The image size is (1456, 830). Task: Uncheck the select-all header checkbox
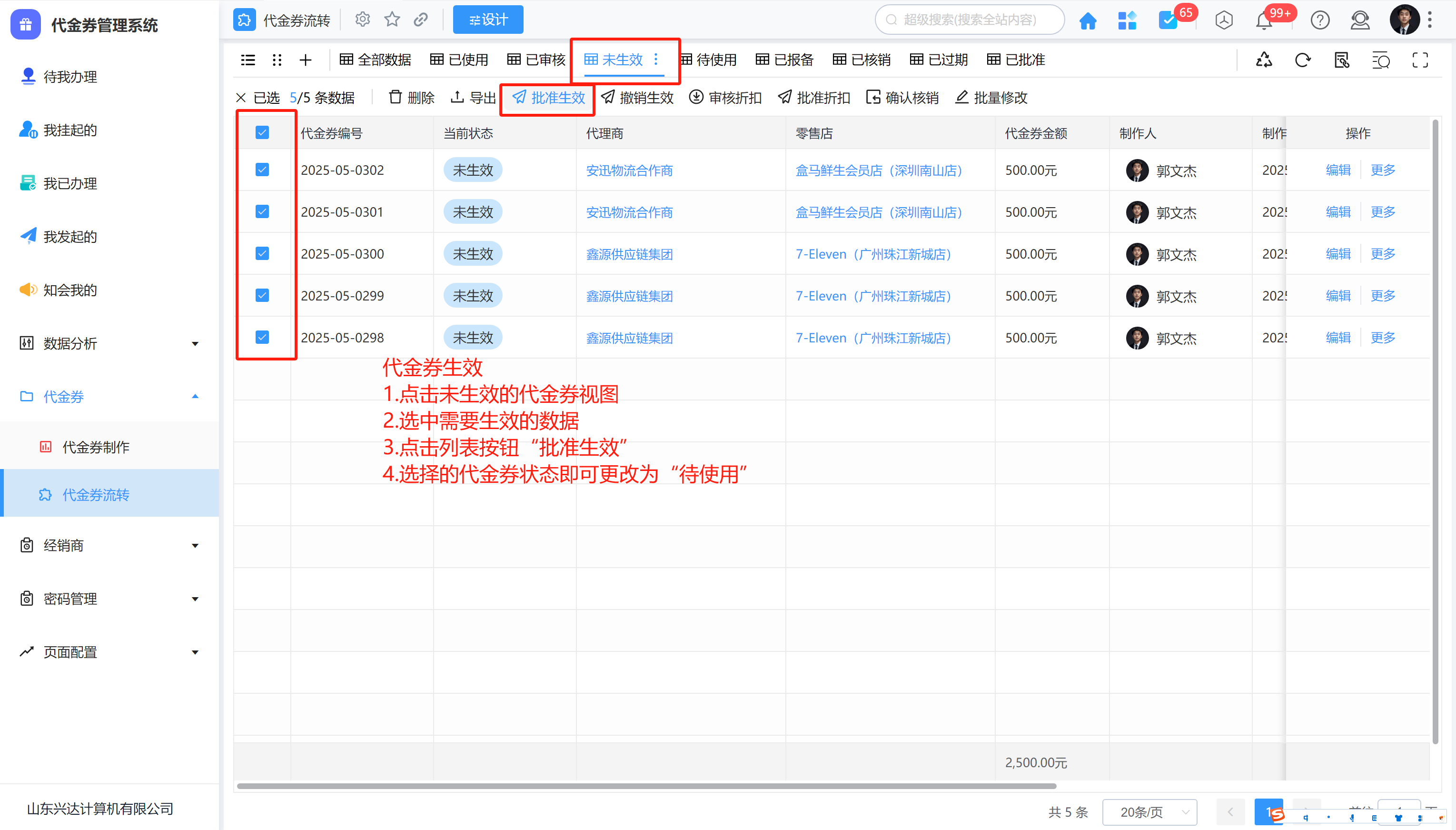point(262,133)
